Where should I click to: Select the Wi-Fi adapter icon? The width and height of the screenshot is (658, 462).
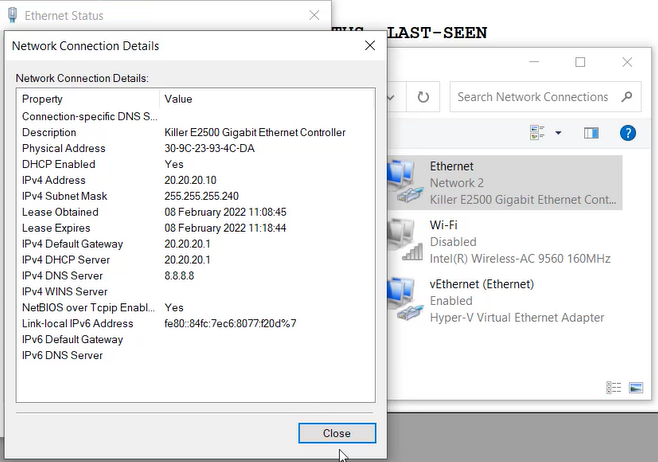[405, 240]
